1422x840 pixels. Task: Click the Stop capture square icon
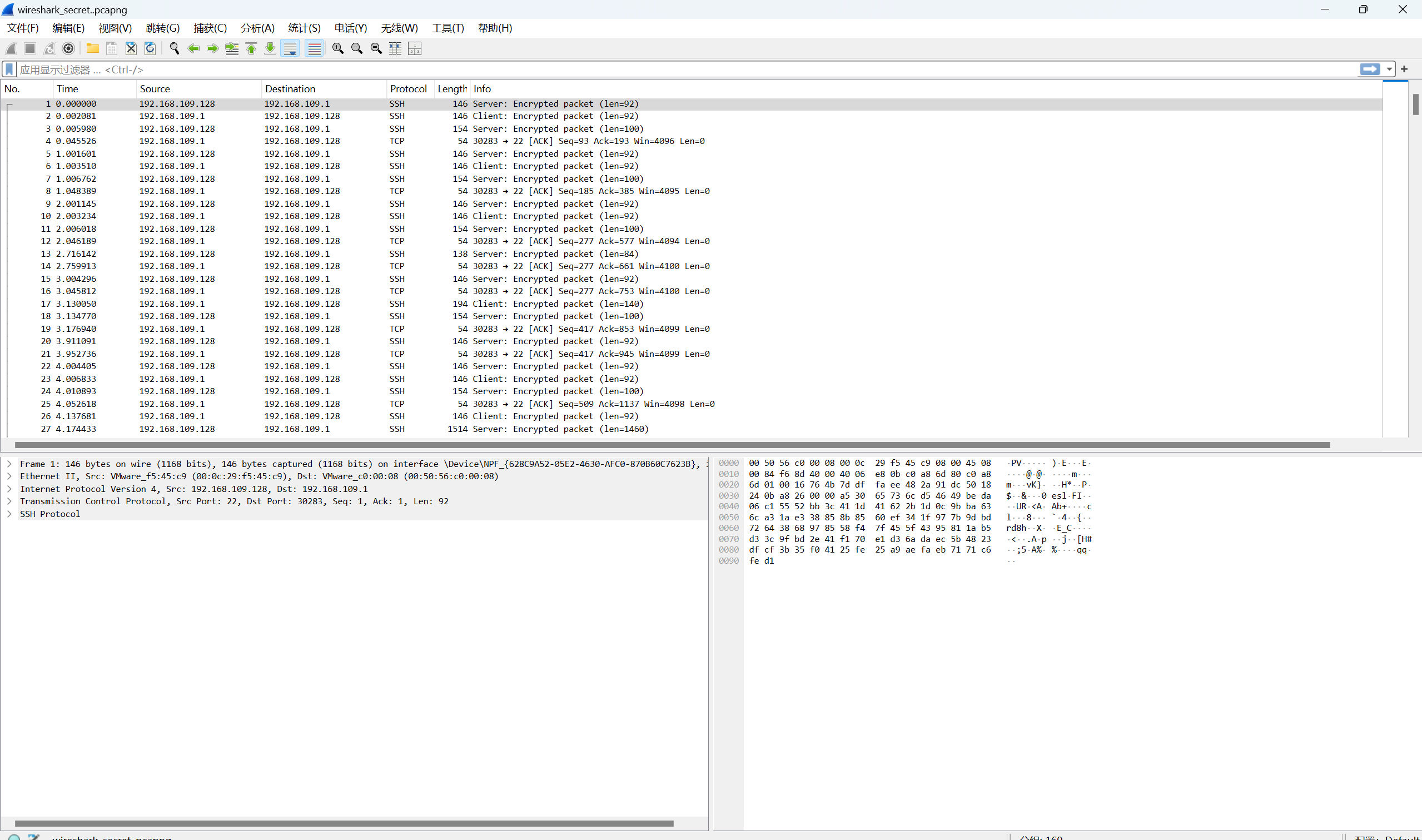coord(31,49)
